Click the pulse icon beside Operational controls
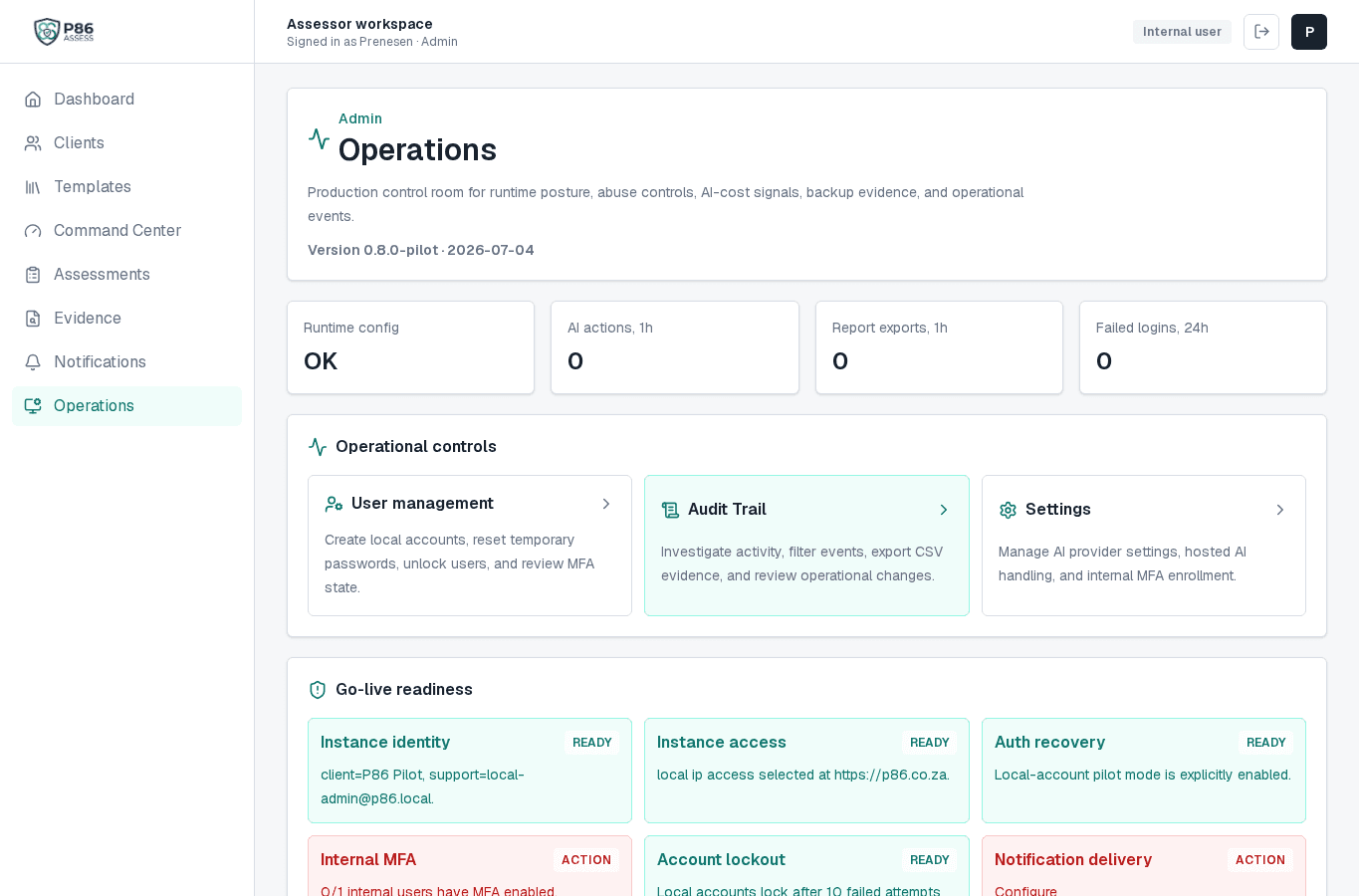This screenshot has height=896, width=1359. pyautogui.click(x=318, y=447)
